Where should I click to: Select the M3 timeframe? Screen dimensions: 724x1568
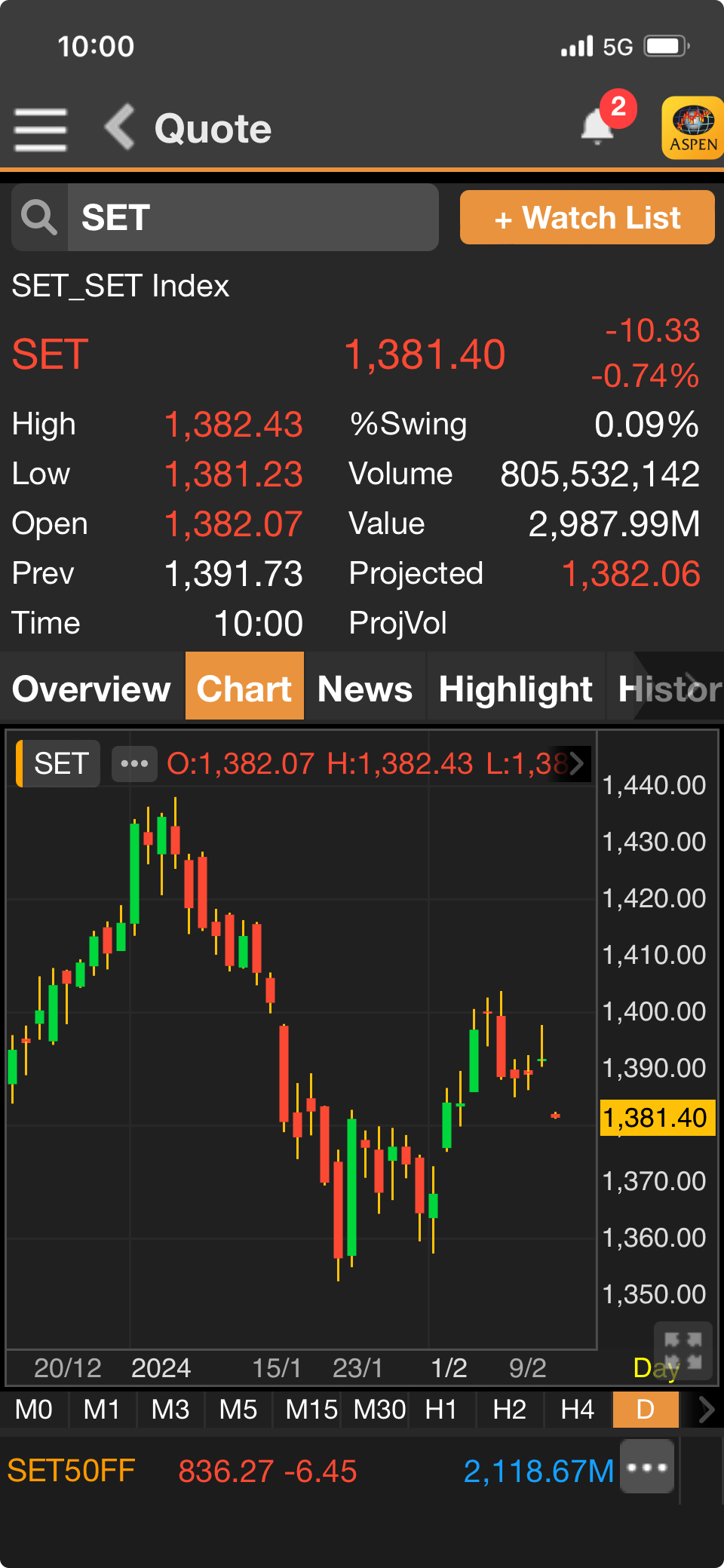click(x=170, y=1409)
